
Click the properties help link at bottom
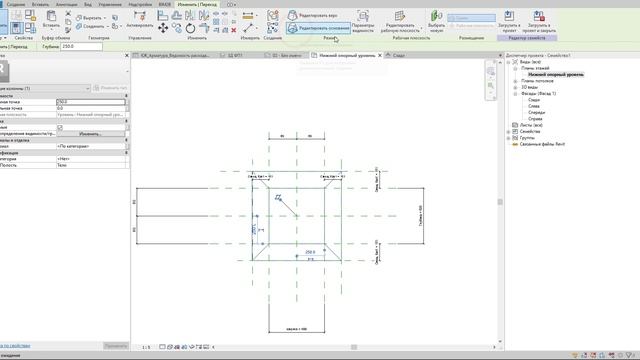[x=15, y=346]
